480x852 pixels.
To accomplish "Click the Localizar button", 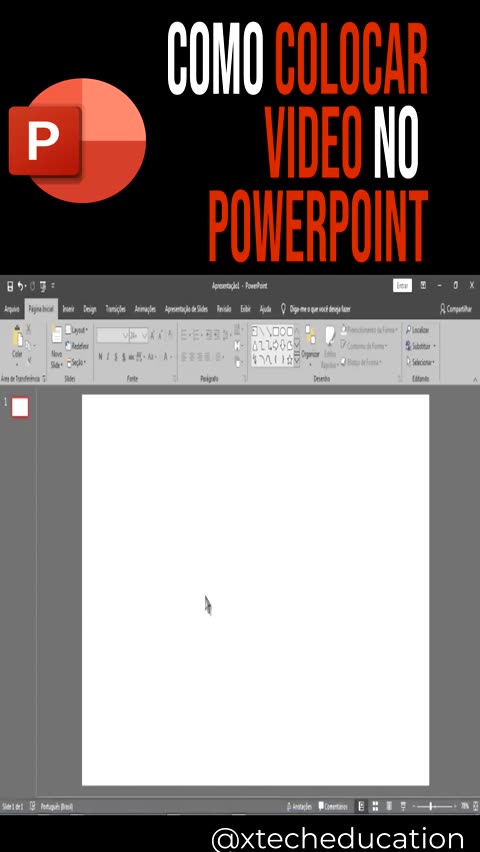I will click(417, 330).
